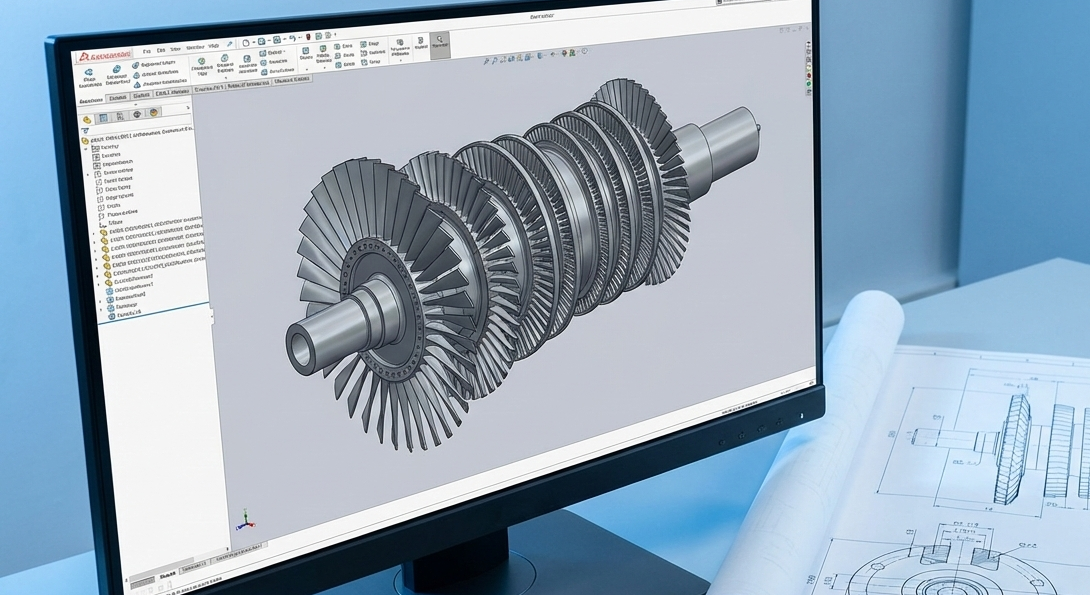Open the DisplayManager sphere icon tab
Viewport: 1090px width, 595px height.
coord(153,114)
